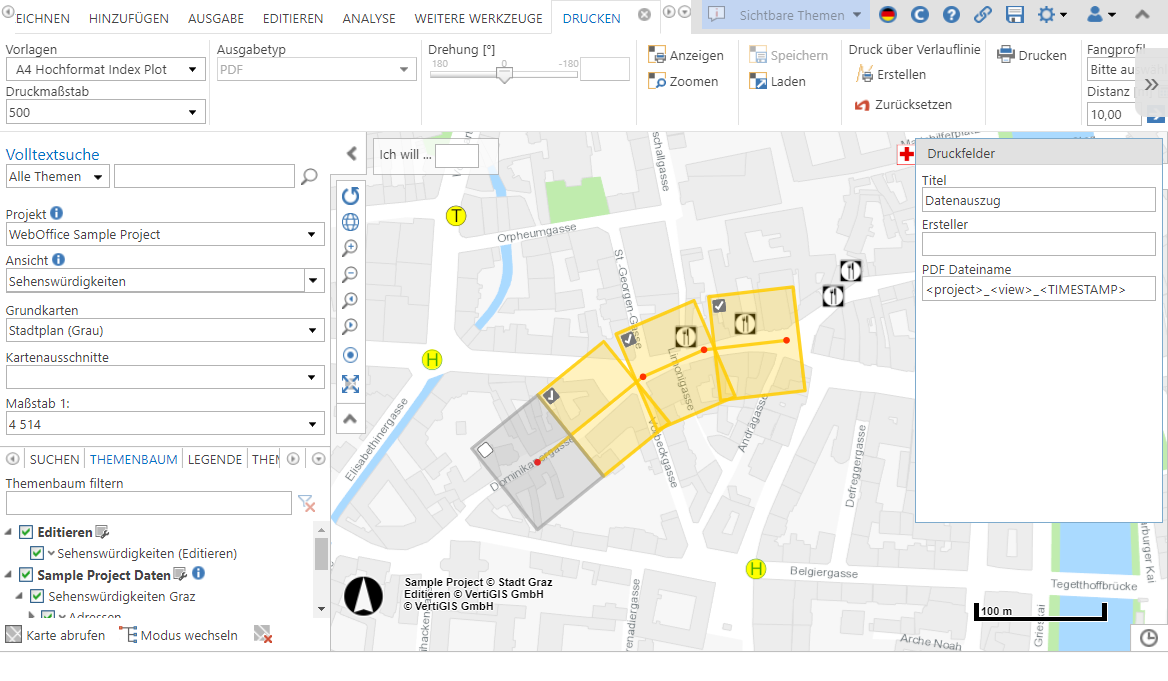Open the help icon in the header
This screenshot has width=1168, height=681.
[949, 14]
